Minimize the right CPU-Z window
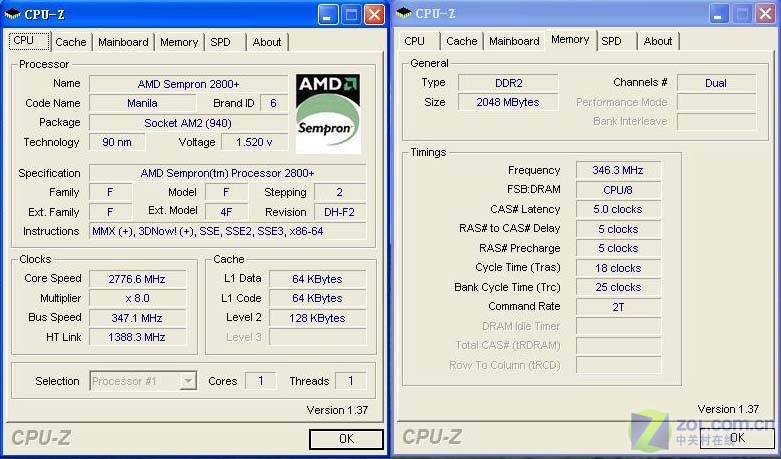This screenshot has width=781, height=459. coord(718,14)
